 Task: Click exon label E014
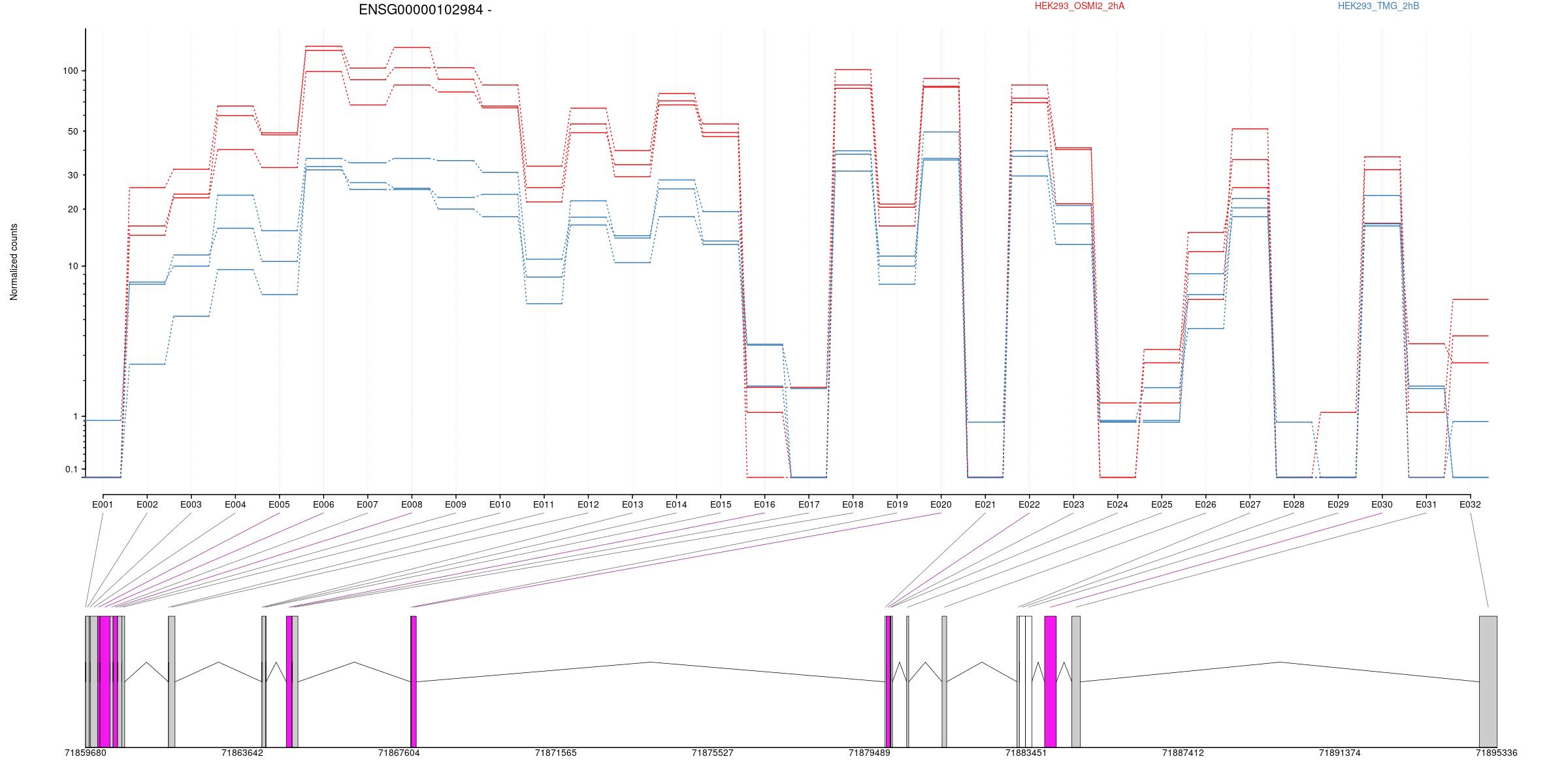(676, 504)
